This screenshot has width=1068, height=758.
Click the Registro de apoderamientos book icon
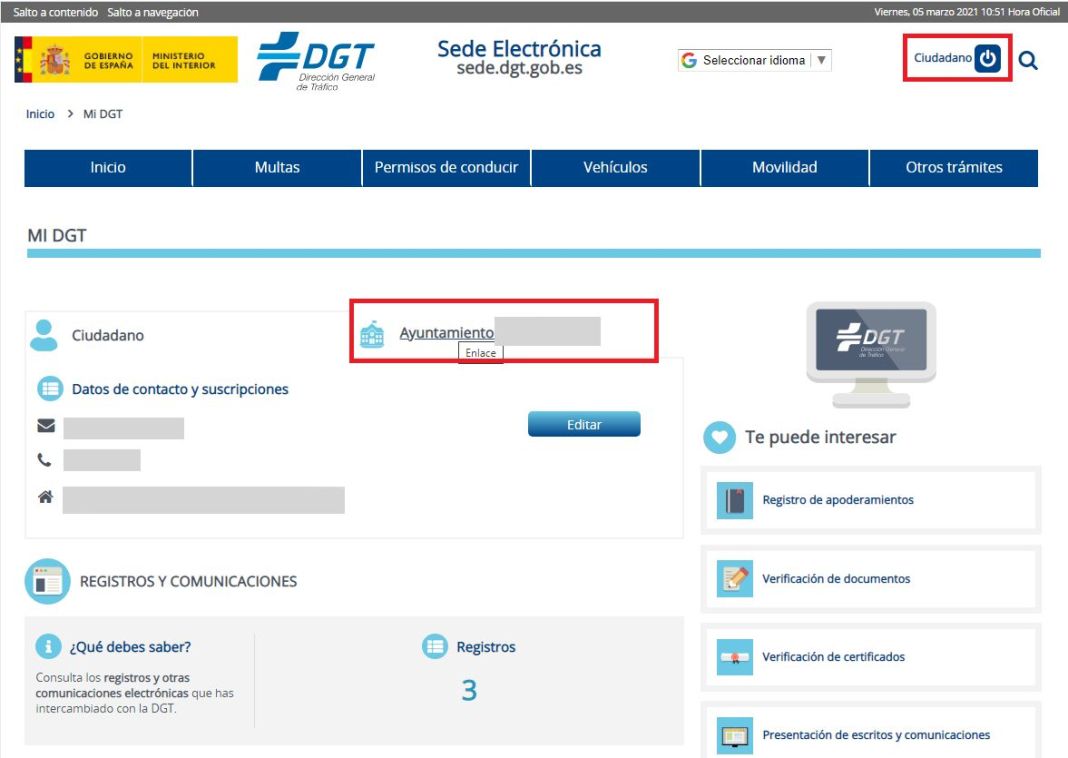pyautogui.click(x=735, y=500)
